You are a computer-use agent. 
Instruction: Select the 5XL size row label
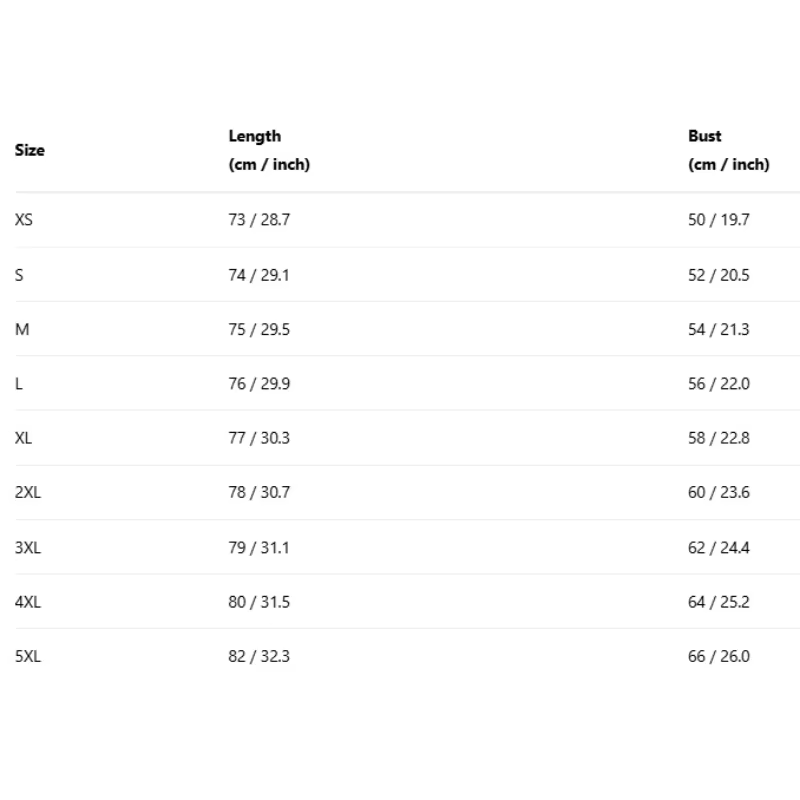28,656
